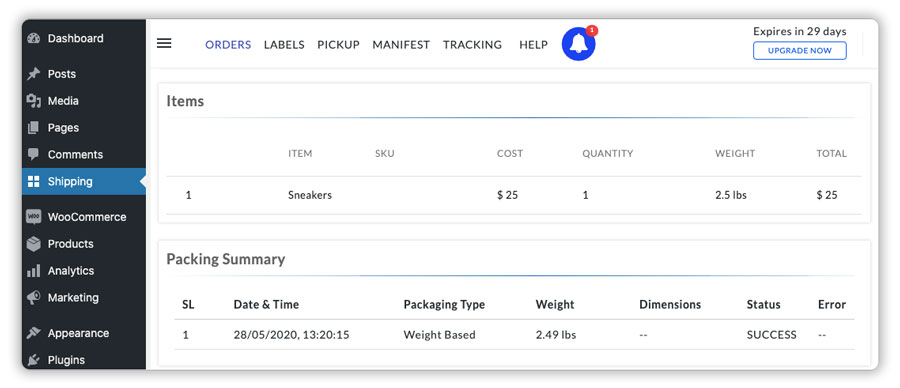Click the Packaging Type column header
900x388 pixels.
(x=444, y=305)
